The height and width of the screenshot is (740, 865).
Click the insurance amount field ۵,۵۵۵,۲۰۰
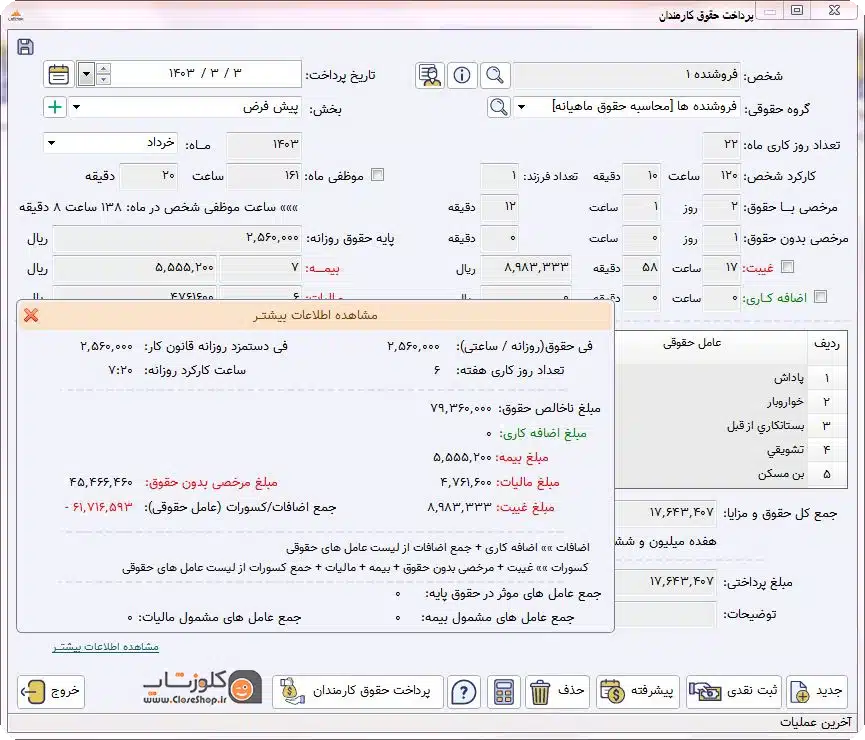pyautogui.click(x=135, y=268)
